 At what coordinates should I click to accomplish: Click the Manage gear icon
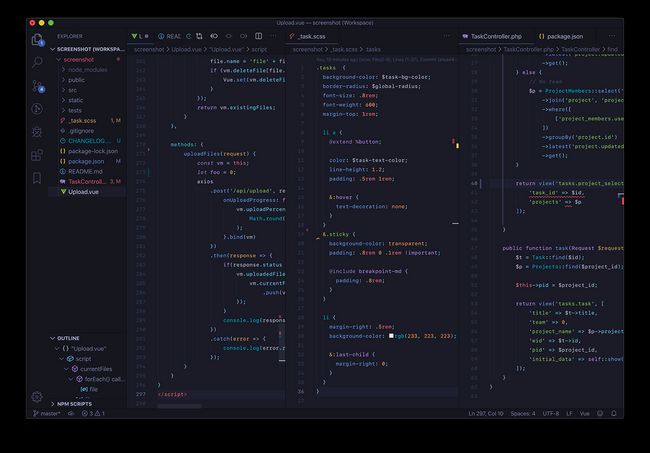pos(38,397)
